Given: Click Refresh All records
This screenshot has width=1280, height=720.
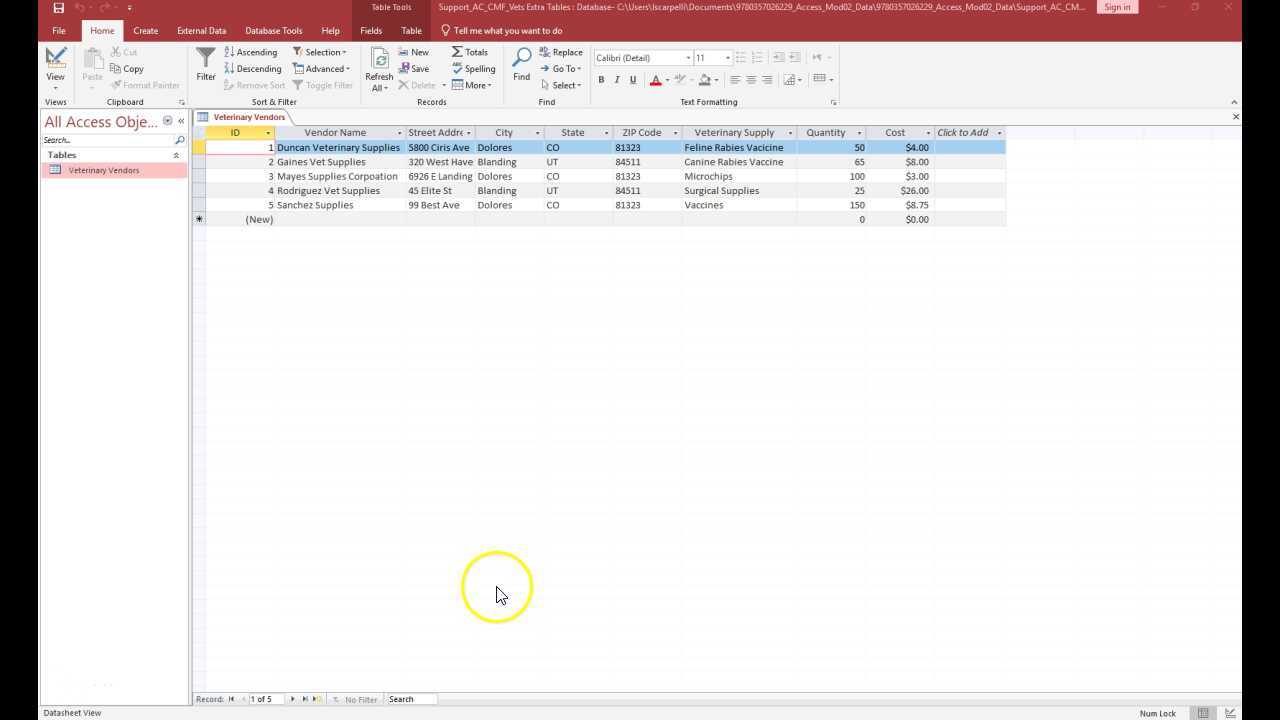Looking at the screenshot, I should [379, 68].
